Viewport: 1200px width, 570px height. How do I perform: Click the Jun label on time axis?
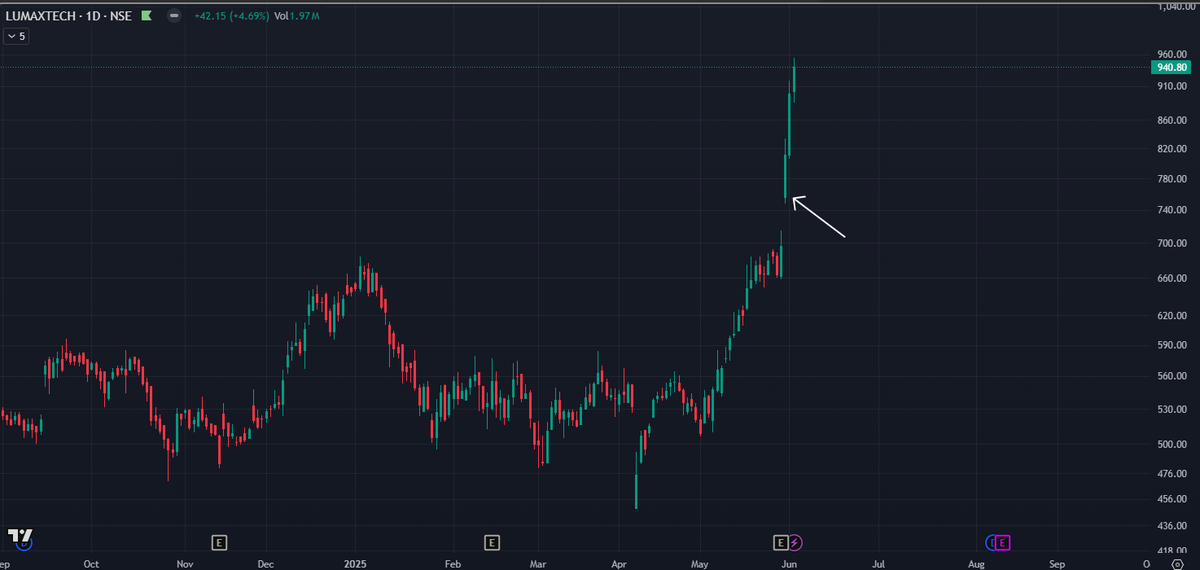click(789, 563)
